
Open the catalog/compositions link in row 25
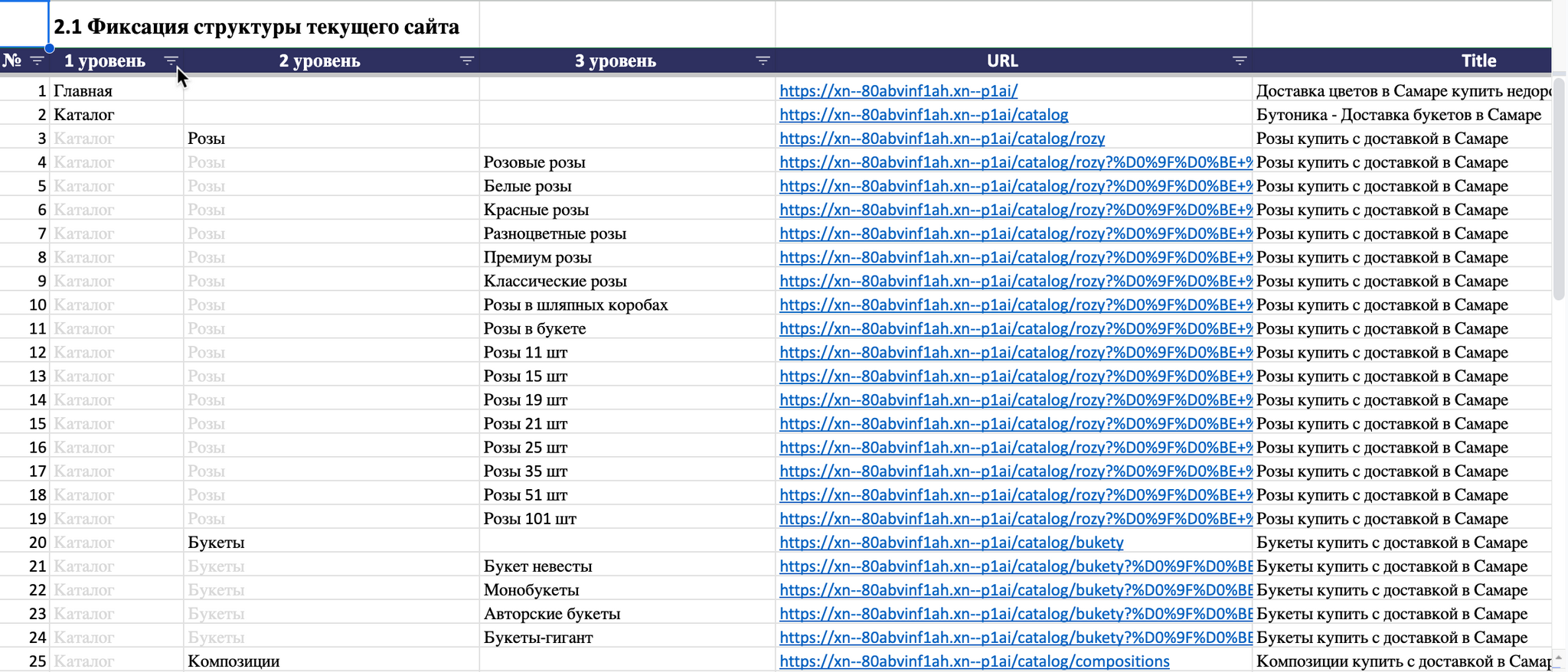click(974, 661)
